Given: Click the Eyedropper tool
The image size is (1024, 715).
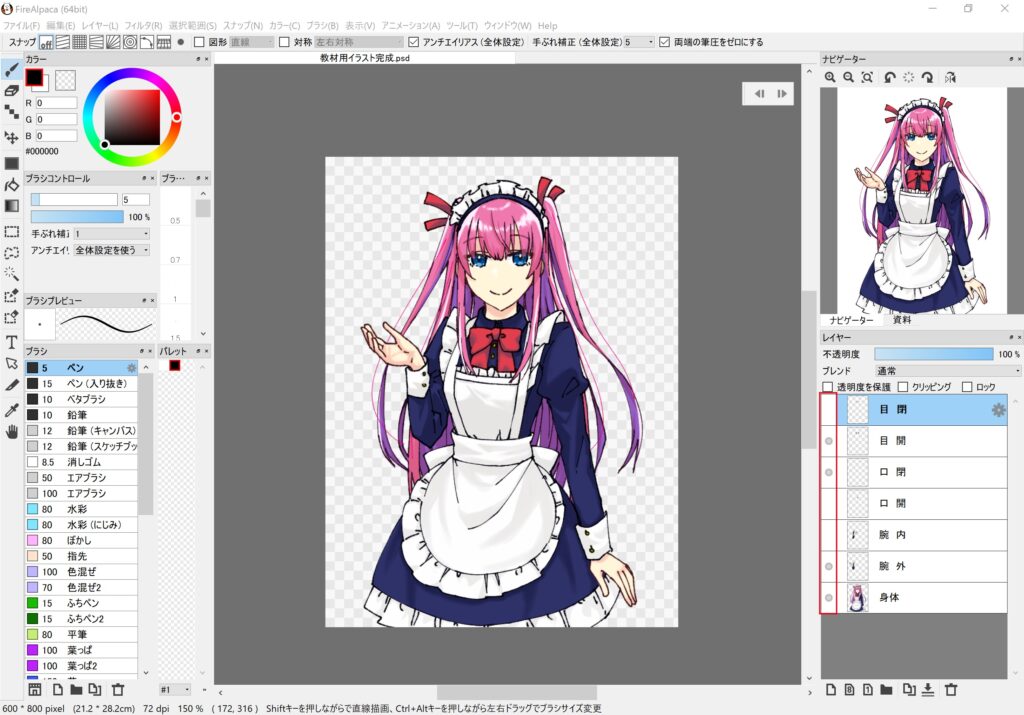Looking at the screenshot, I should pyautogui.click(x=12, y=410).
